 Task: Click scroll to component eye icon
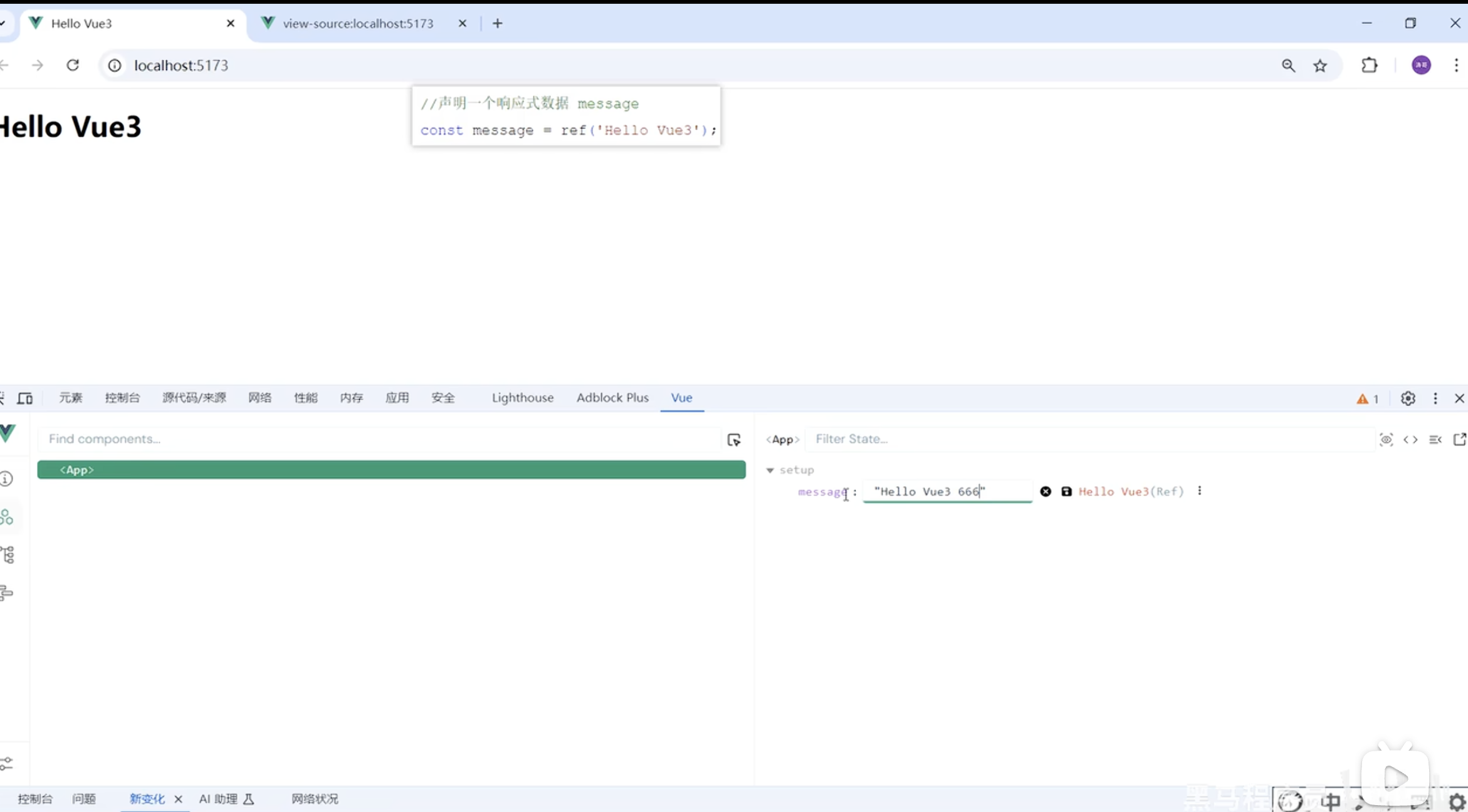click(1387, 440)
